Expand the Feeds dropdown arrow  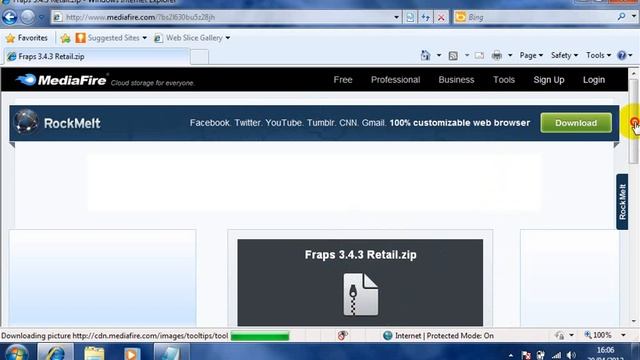coord(467,55)
